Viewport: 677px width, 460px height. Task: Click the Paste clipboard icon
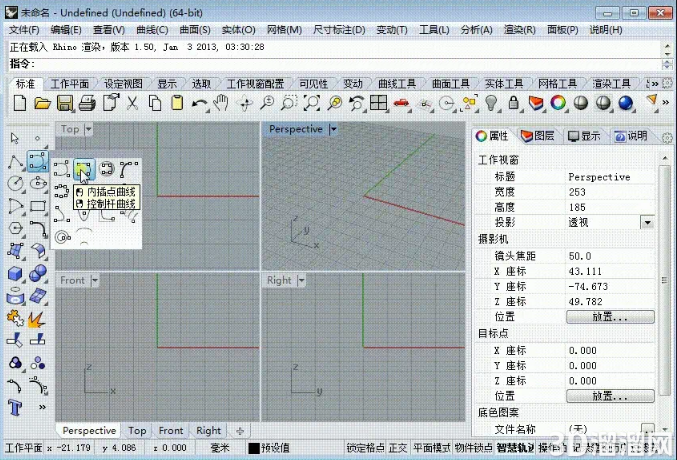(x=177, y=104)
